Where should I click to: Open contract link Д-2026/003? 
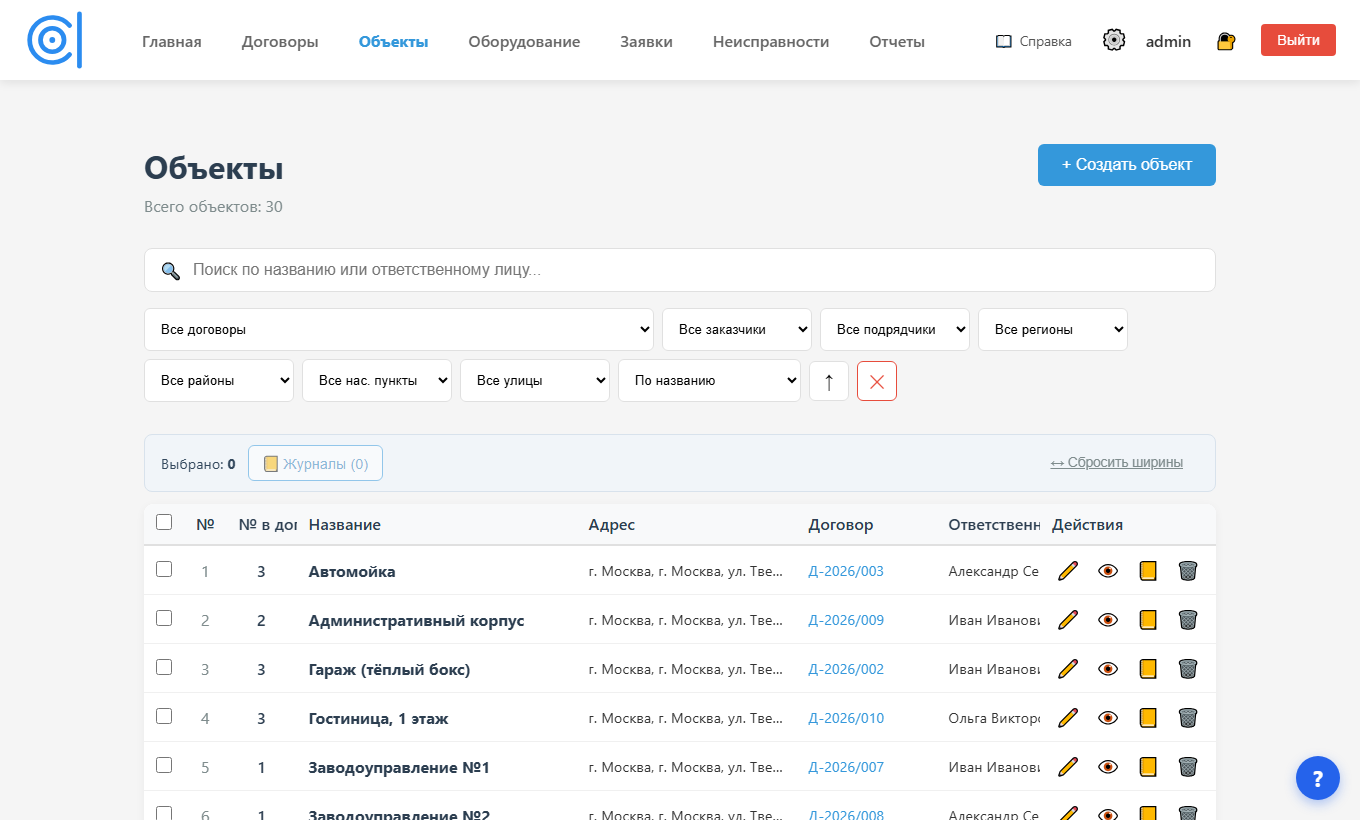(x=846, y=571)
